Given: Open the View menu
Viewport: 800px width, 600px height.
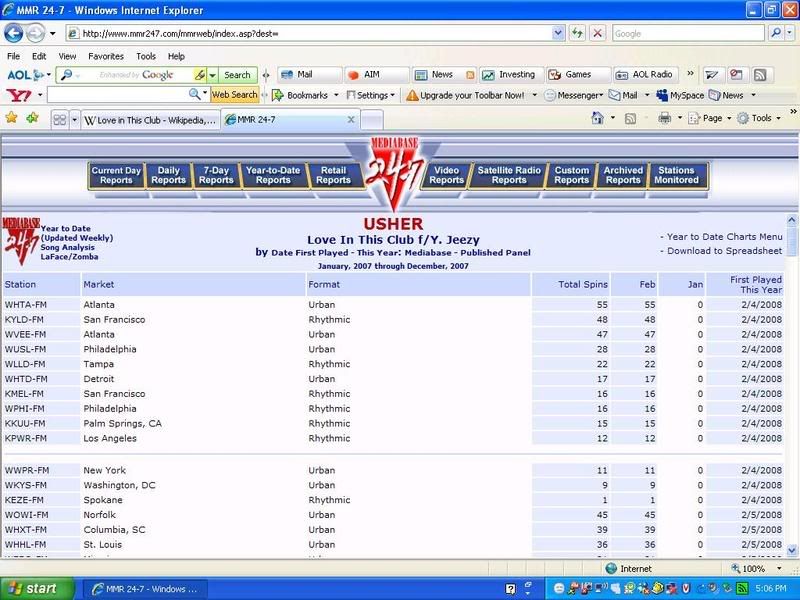Looking at the screenshot, I should pos(67,56).
